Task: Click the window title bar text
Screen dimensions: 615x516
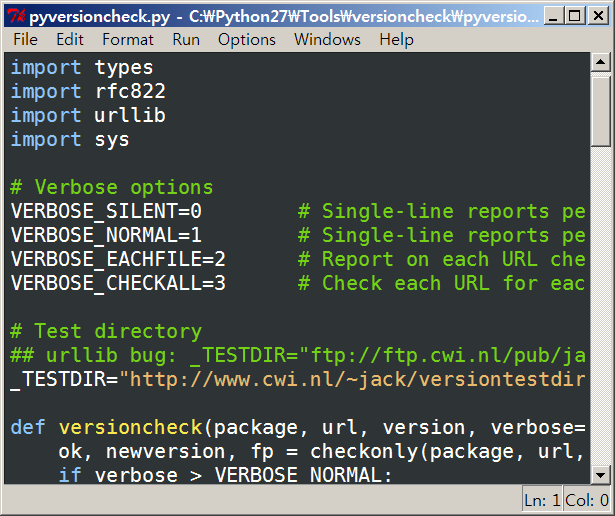Action: coord(283,16)
